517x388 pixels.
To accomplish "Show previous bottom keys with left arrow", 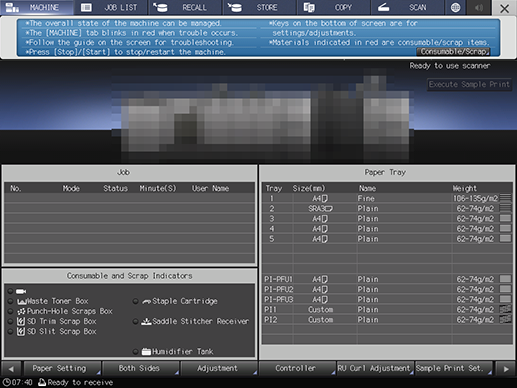I will (x=11, y=369).
